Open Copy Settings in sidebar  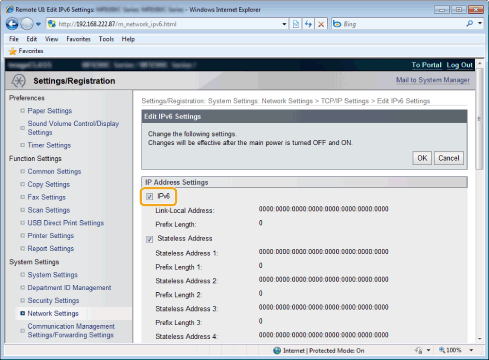point(49,184)
